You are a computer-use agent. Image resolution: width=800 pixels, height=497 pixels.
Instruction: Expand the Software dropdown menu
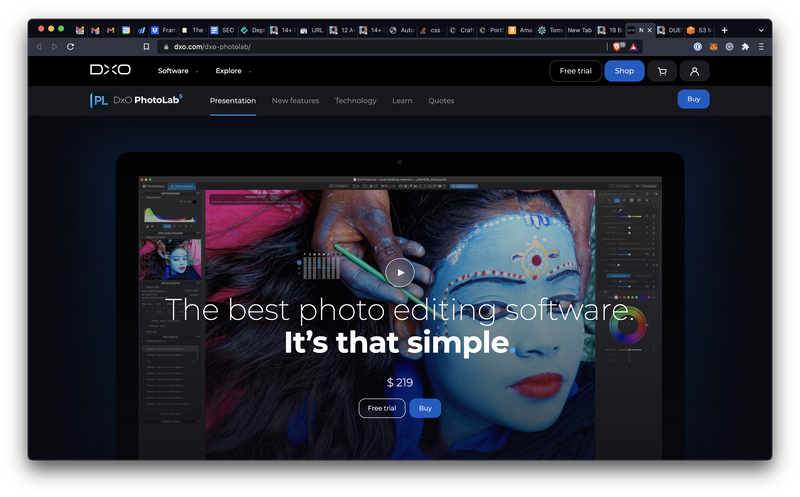[x=178, y=71]
